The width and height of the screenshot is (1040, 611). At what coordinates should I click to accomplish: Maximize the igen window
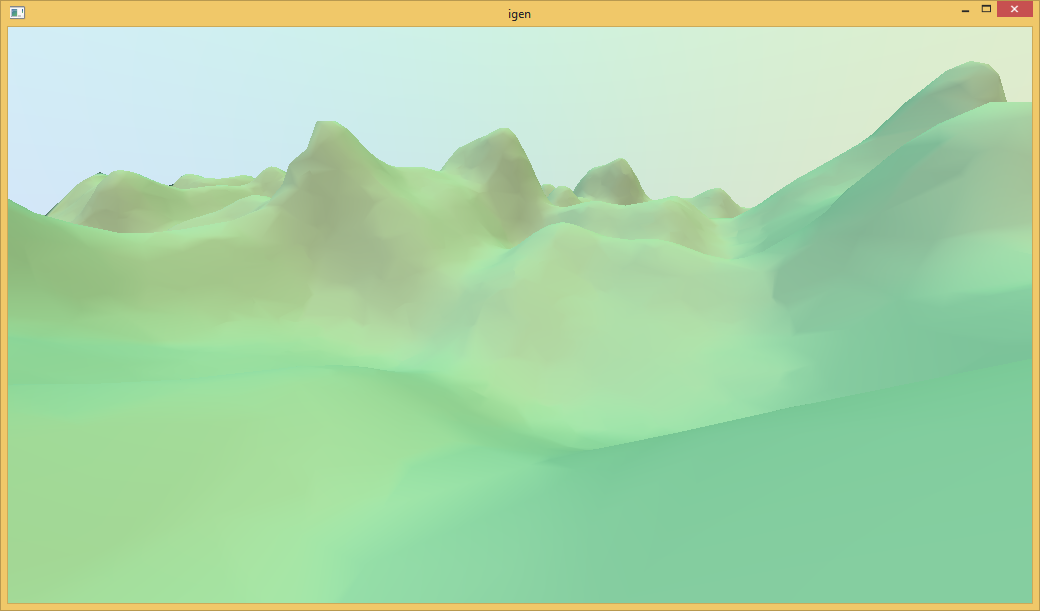987,10
